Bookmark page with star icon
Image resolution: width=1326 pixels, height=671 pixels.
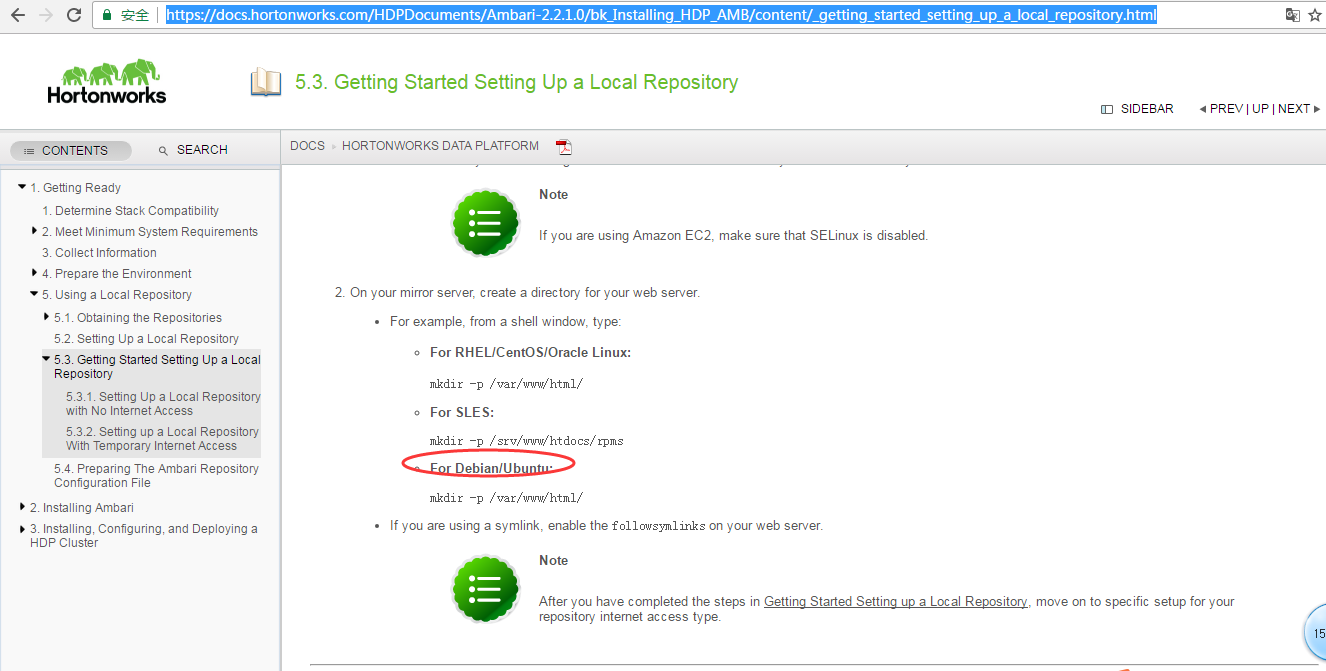pos(1315,15)
